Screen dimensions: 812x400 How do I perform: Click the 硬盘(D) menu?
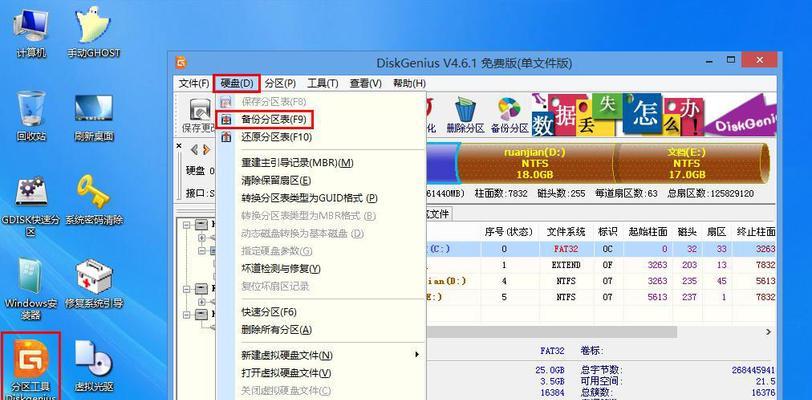coord(237,83)
